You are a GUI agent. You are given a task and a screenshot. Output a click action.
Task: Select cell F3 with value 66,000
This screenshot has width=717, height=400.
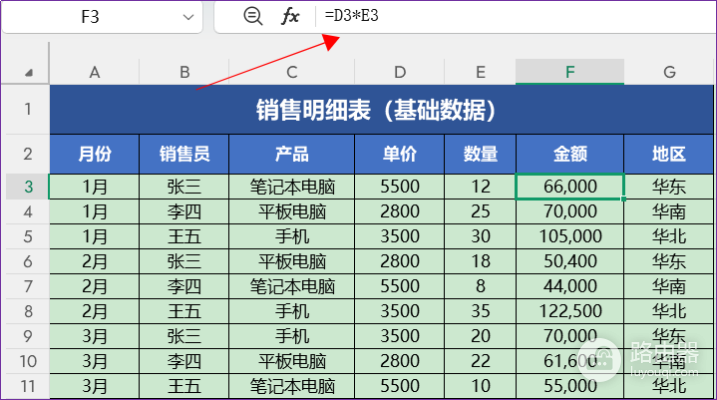tap(570, 187)
